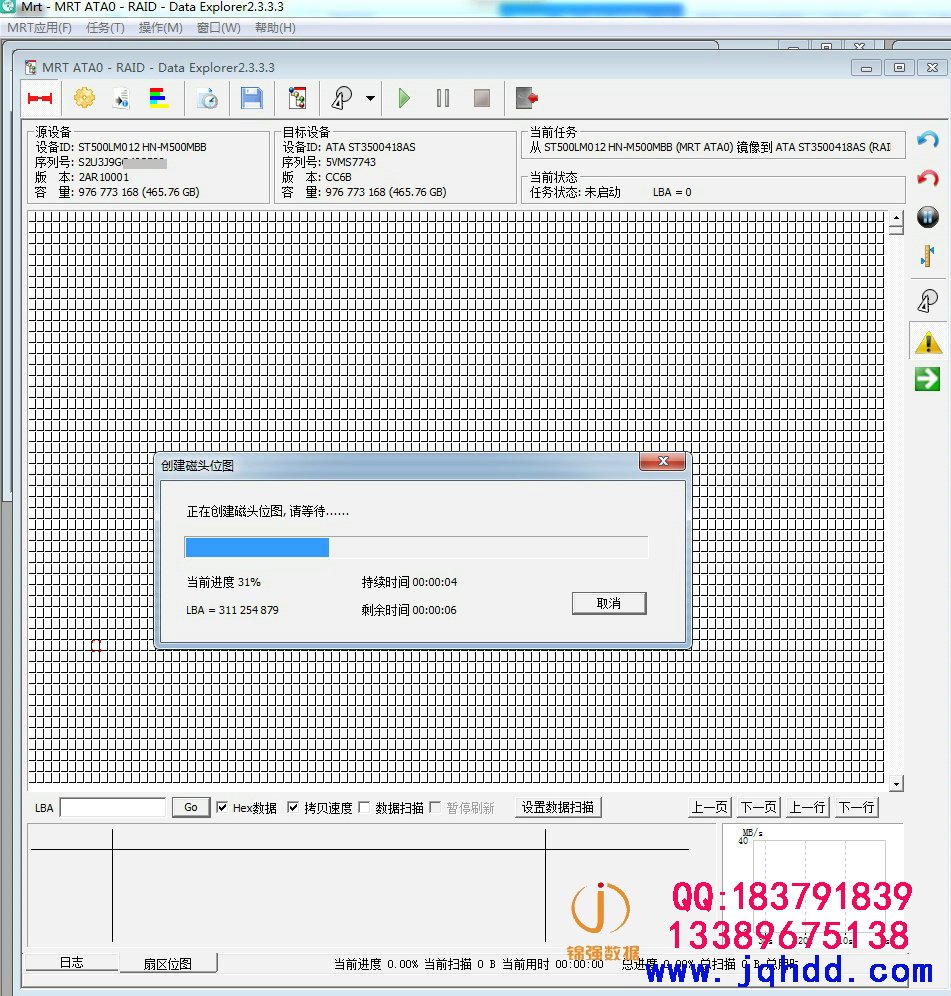Click target serial number 5VMS7743
The width and height of the screenshot is (951, 996).
(x=351, y=162)
